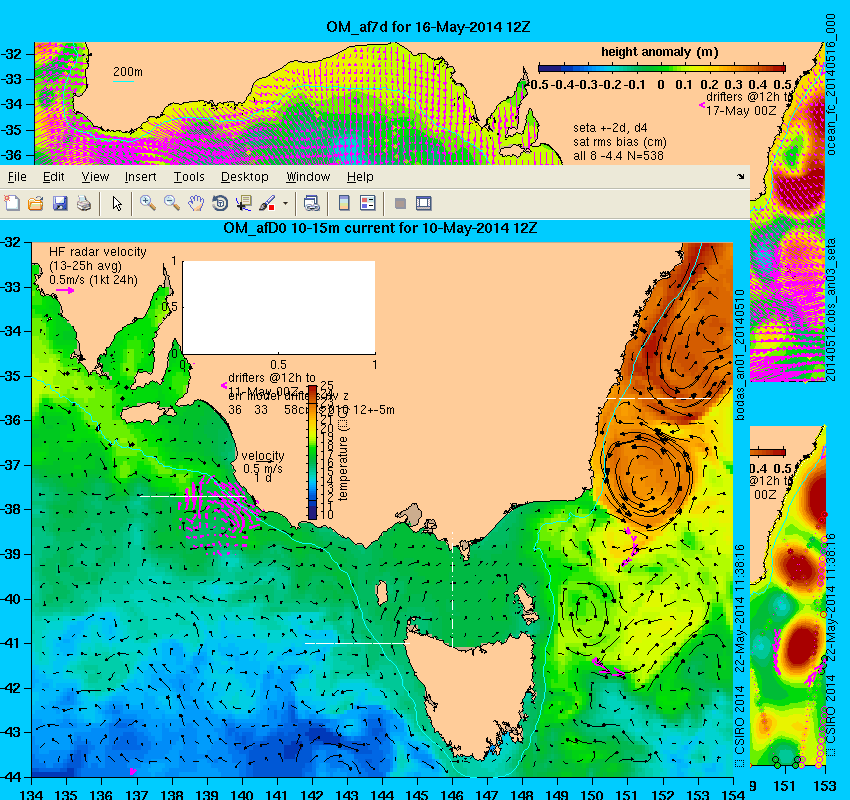Select the Brush data tool
Image resolution: width=850 pixels, height=800 pixels.
pyautogui.click(x=267, y=203)
